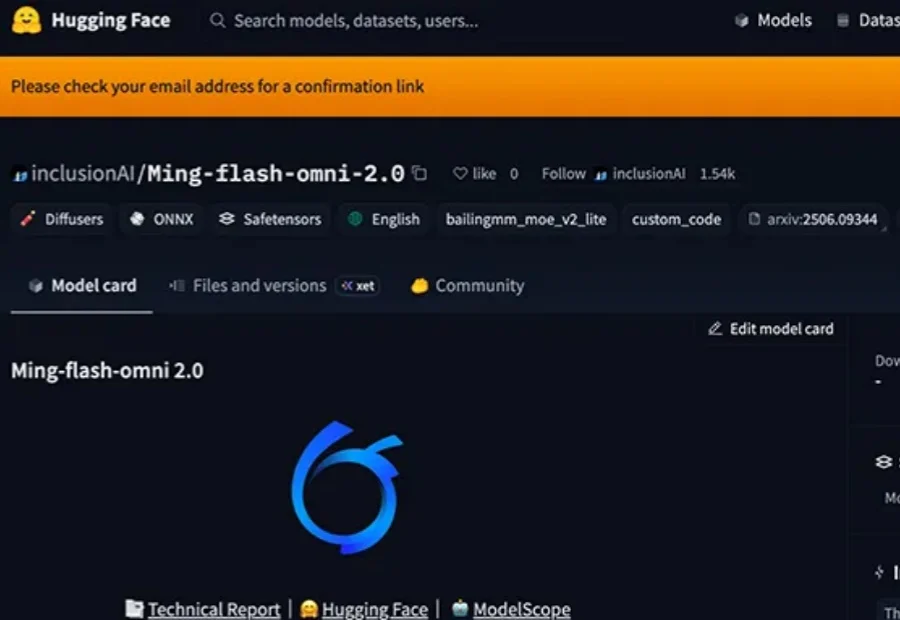Open the Community tab
Image resolution: width=900 pixels, height=620 pixels.
click(x=467, y=286)
